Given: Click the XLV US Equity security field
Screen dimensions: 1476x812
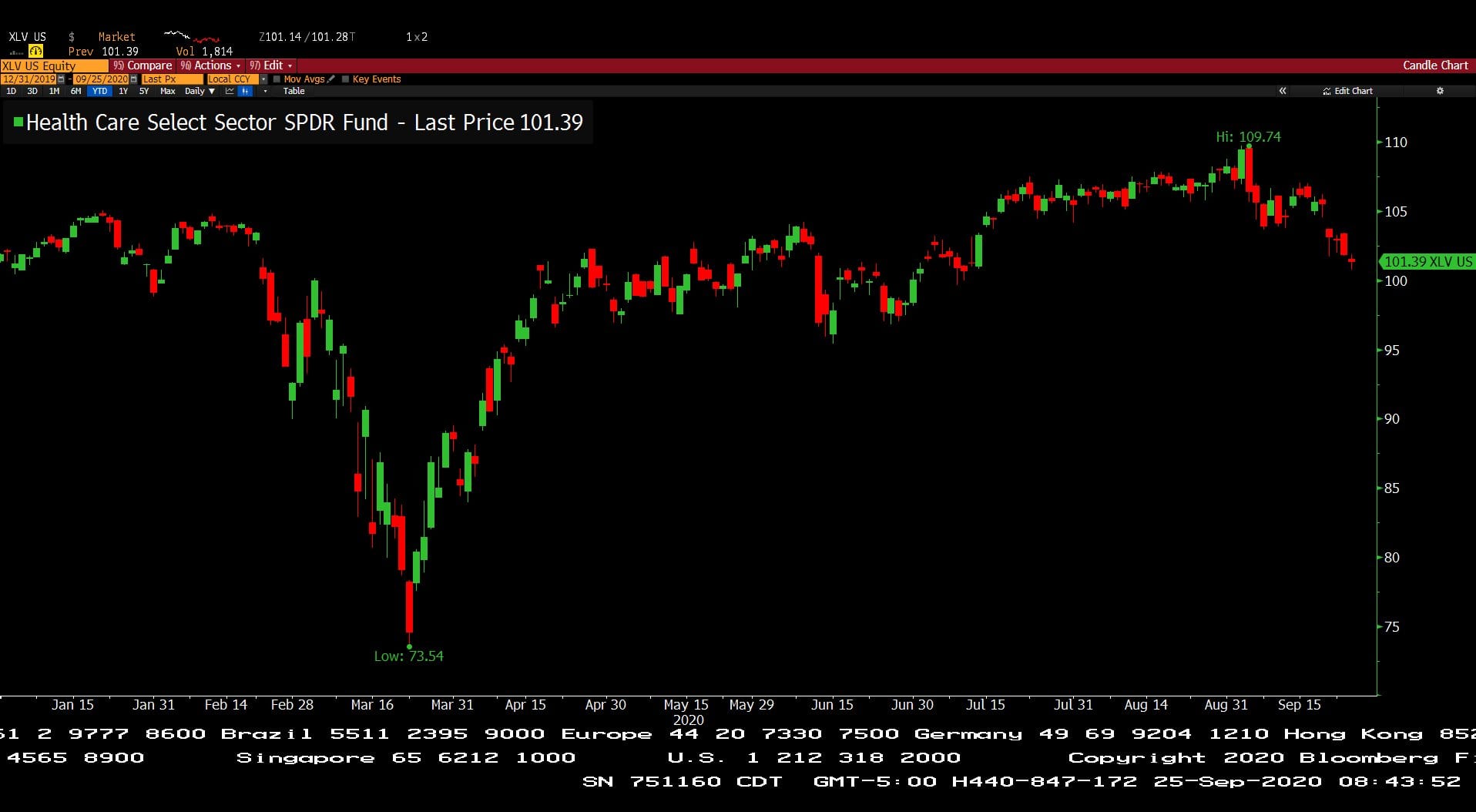Looking at the screenshot, I should click(54, 65).
